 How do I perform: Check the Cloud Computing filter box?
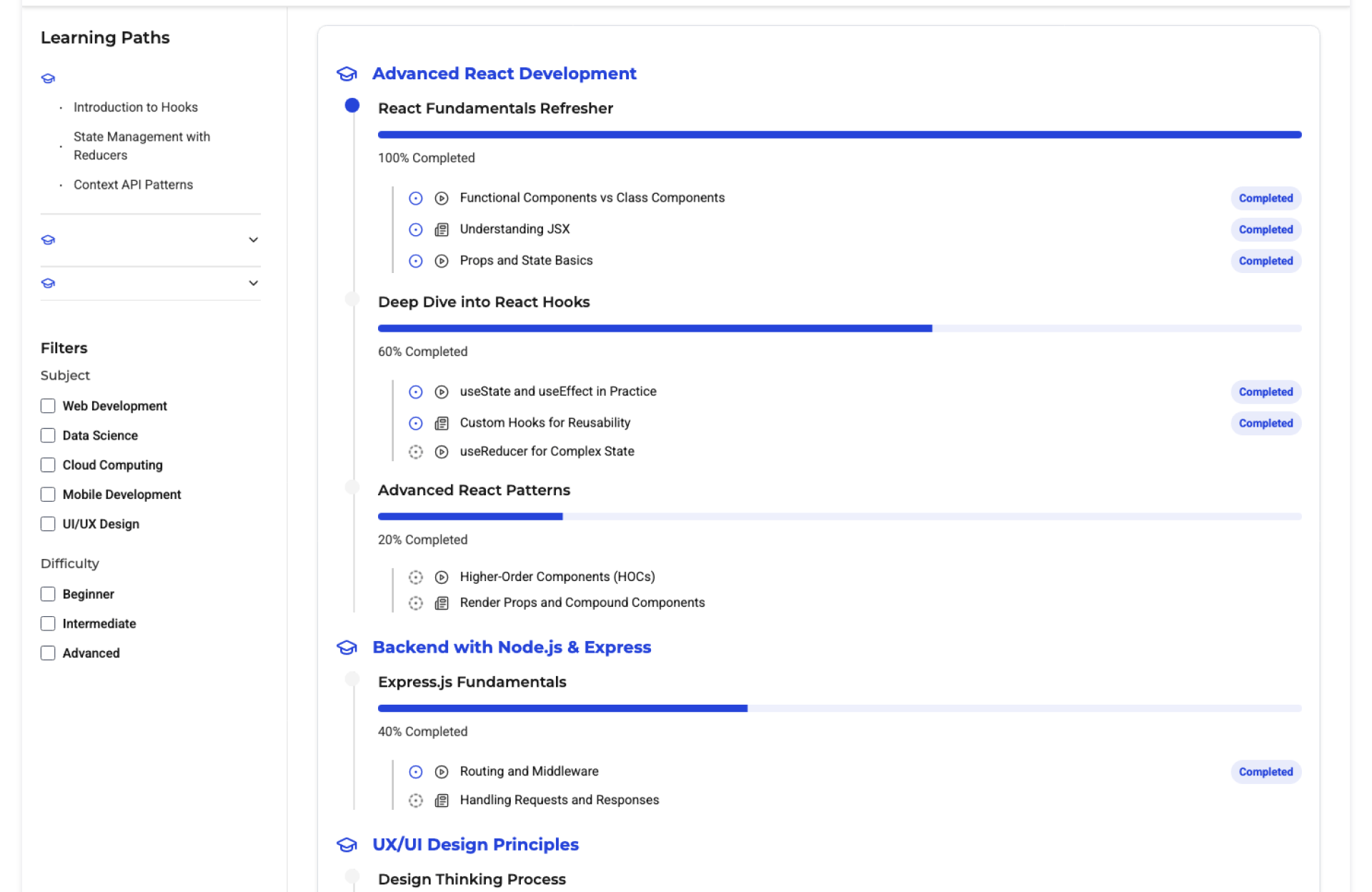pos(48,465)
